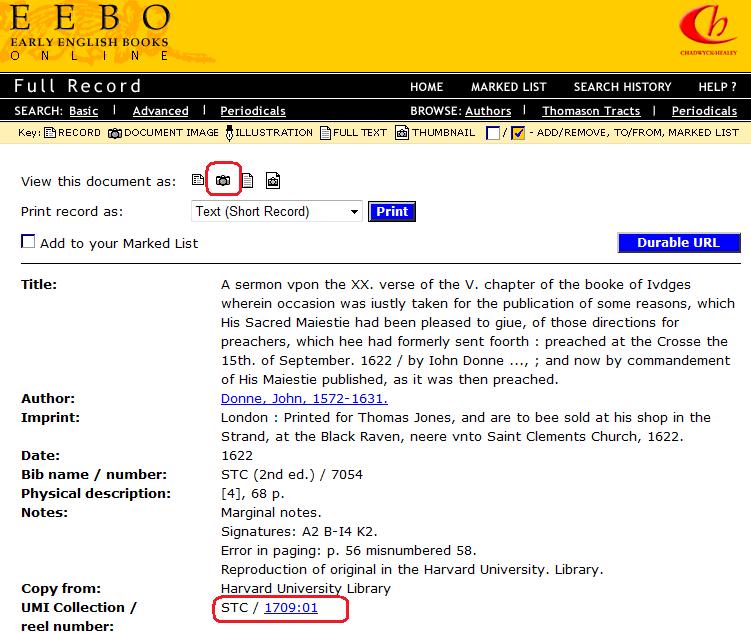Click the EEBO Early English Books Online logo
This screenshot has width=751, height=633.
[x=90, y=33]
